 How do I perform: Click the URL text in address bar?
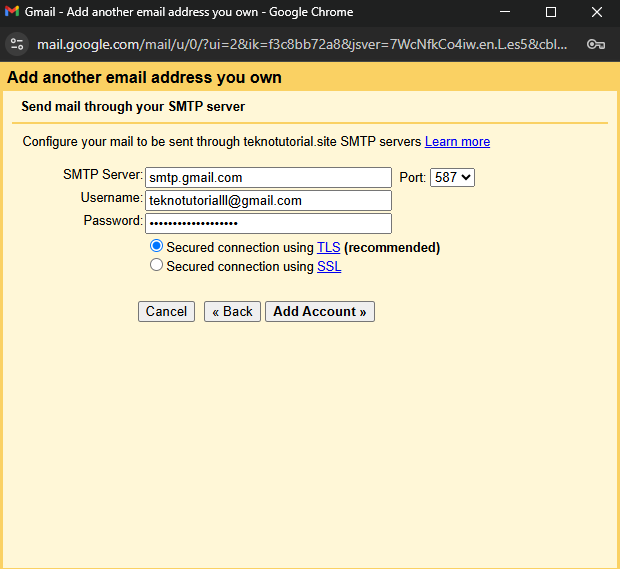tap(302, 44)
